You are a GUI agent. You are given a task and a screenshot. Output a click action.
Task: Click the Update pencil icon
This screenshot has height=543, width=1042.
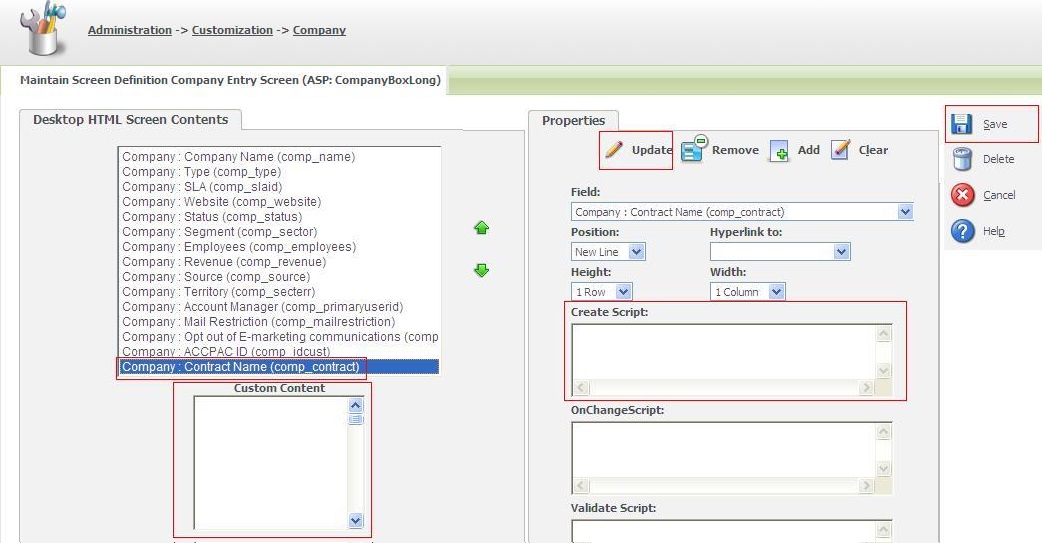click(614, 150)
